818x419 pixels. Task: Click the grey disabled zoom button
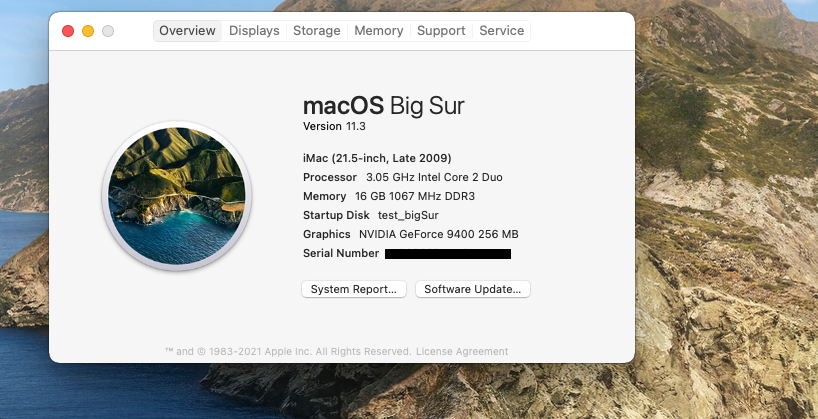(x=108, y=31)
